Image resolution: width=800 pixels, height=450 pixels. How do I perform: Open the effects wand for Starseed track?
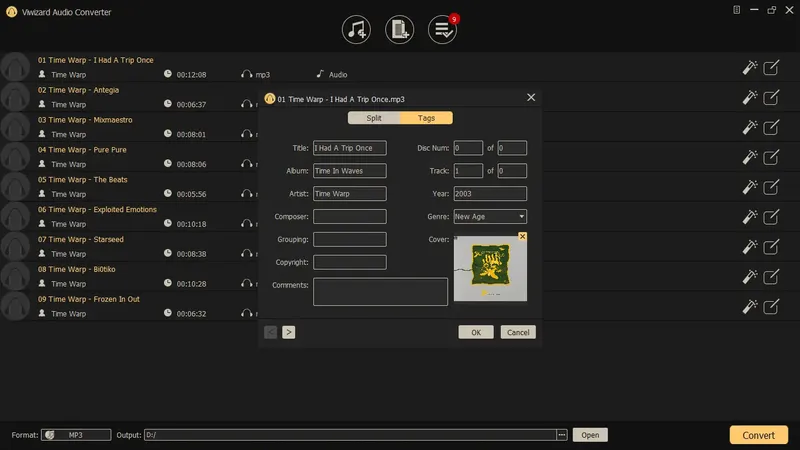coord(749,246)
